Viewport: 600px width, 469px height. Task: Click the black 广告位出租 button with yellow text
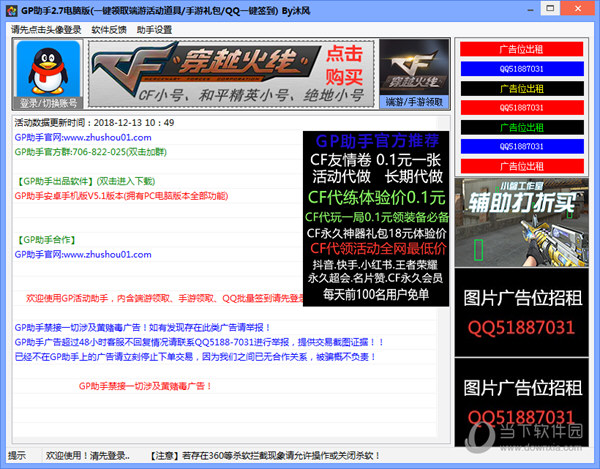coord(522,88)
